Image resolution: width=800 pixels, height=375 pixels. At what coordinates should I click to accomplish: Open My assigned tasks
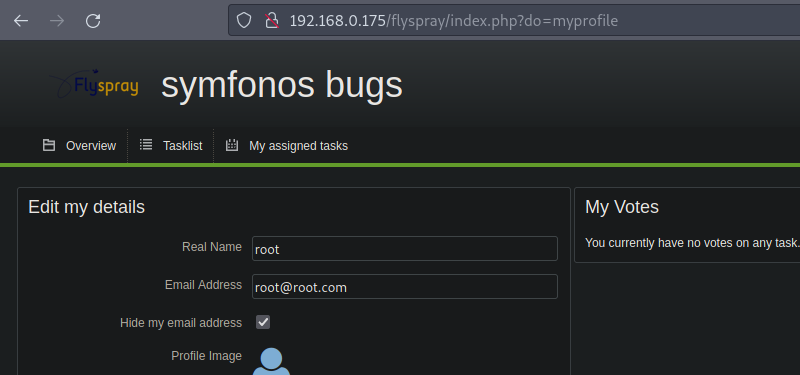pyautogui.click(x=298, y=146)
